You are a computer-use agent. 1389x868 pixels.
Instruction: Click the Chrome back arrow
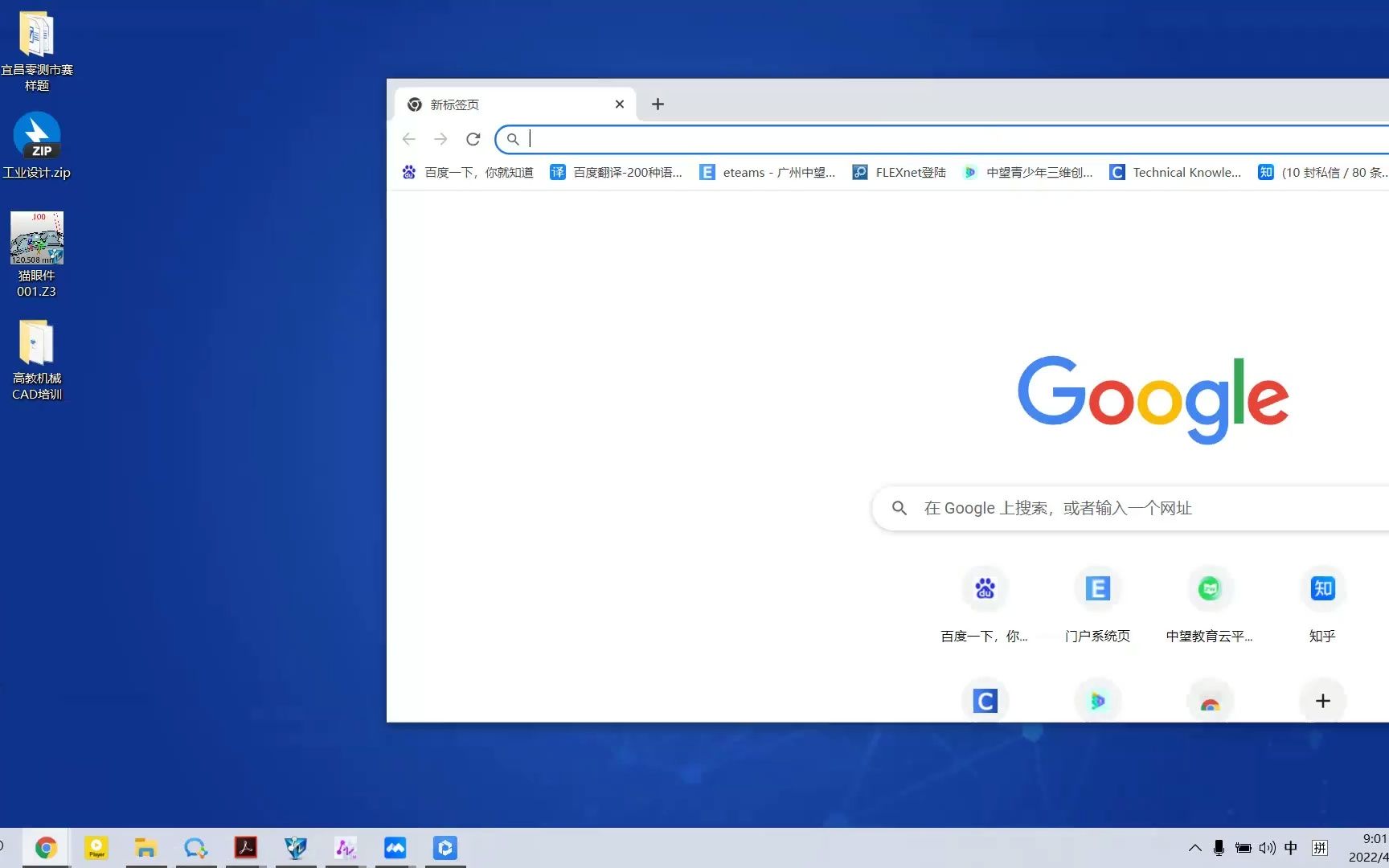point(409,139)
